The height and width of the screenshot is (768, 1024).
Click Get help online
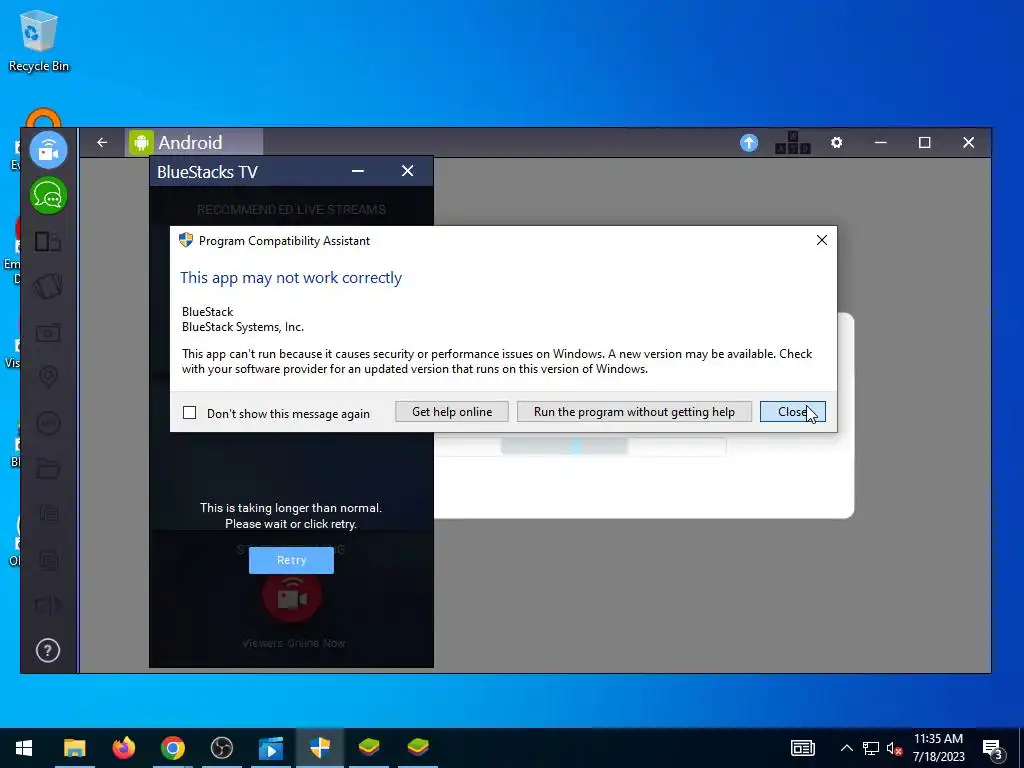452,411
